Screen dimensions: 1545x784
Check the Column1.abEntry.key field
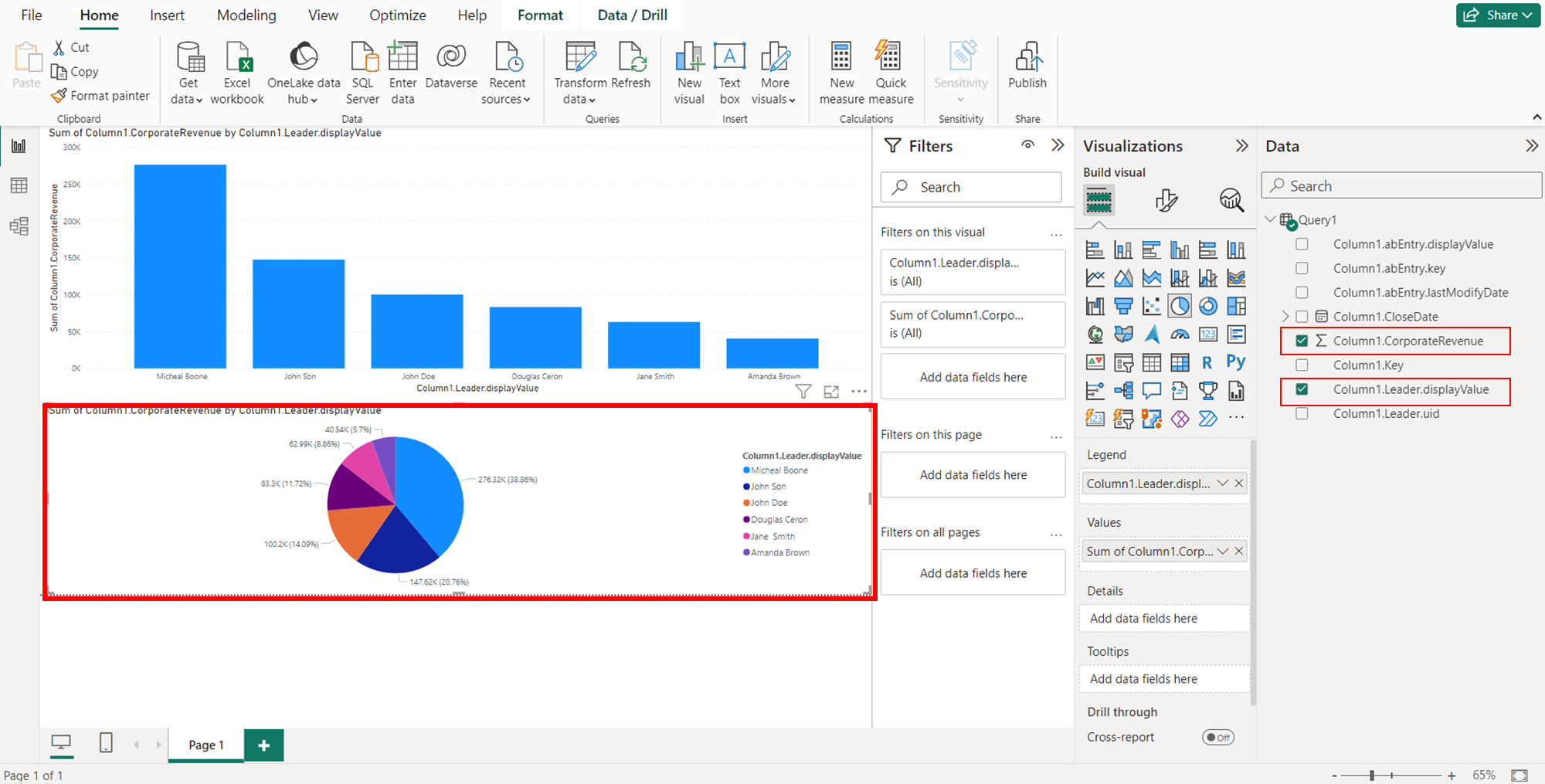tap(1302, 268)
